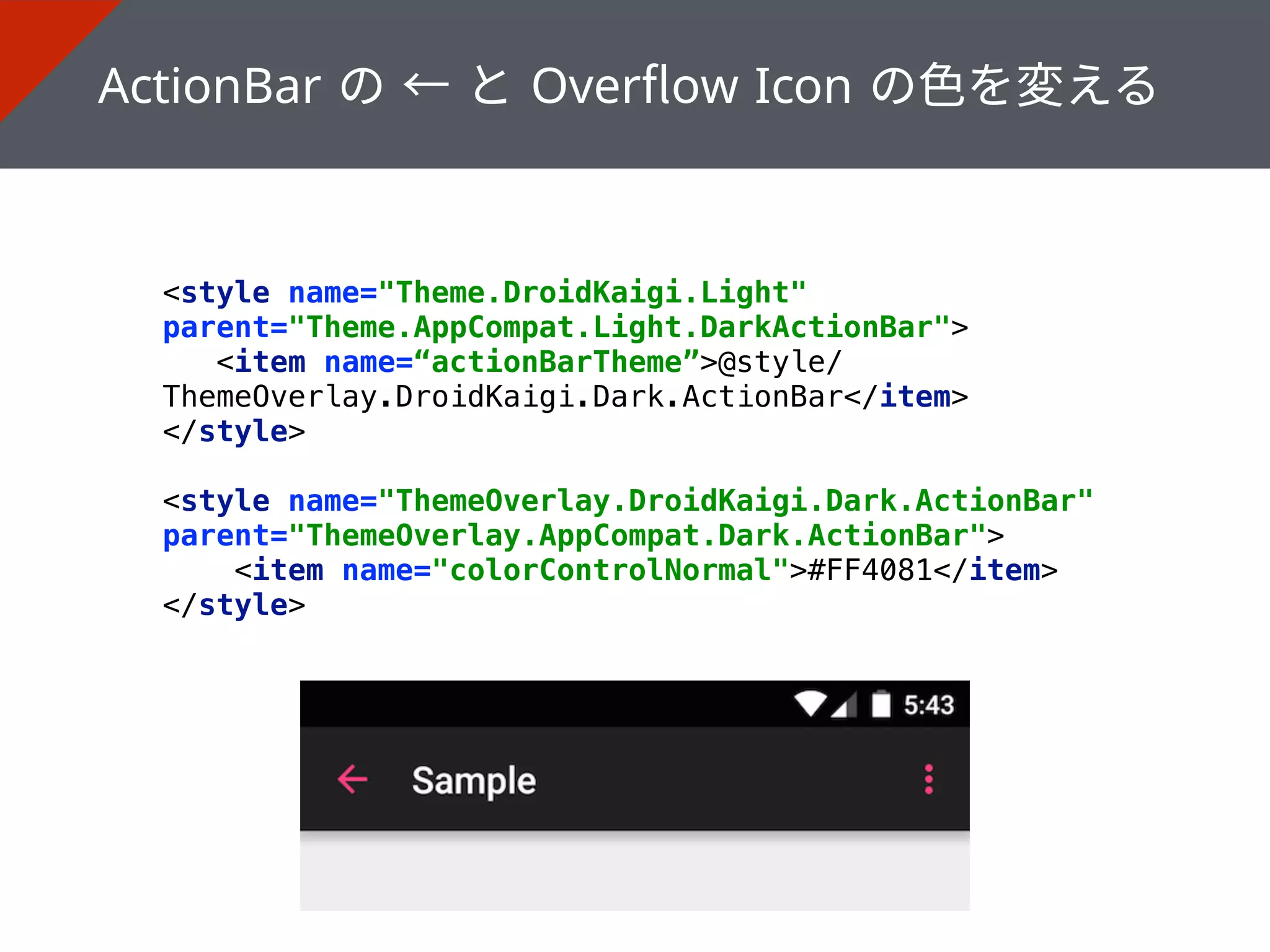1270x952 pixels.
Task: Click "Theme.DroidKaigi.Light" style name
Action: pos(592,293)
